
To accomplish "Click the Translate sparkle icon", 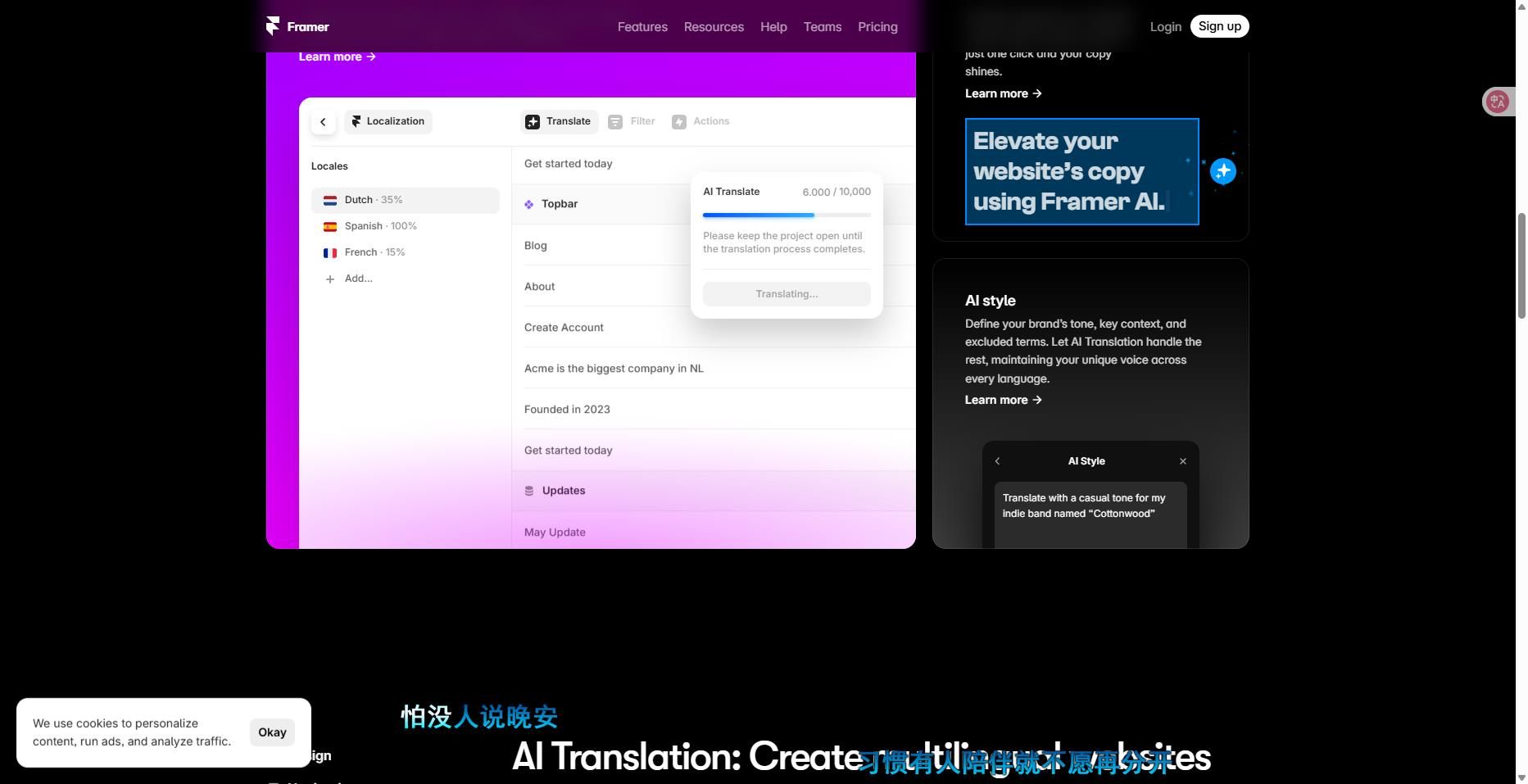I will tap(533, 122).
